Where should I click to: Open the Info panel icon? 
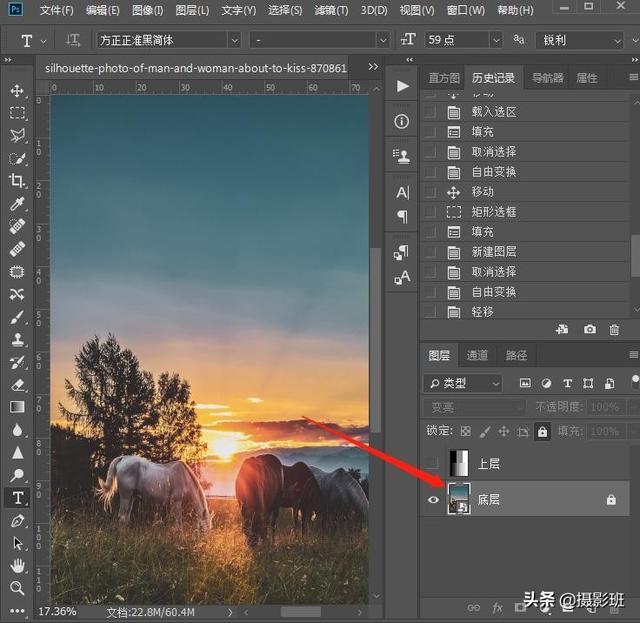pyautogui.click(x=402, y=121)
